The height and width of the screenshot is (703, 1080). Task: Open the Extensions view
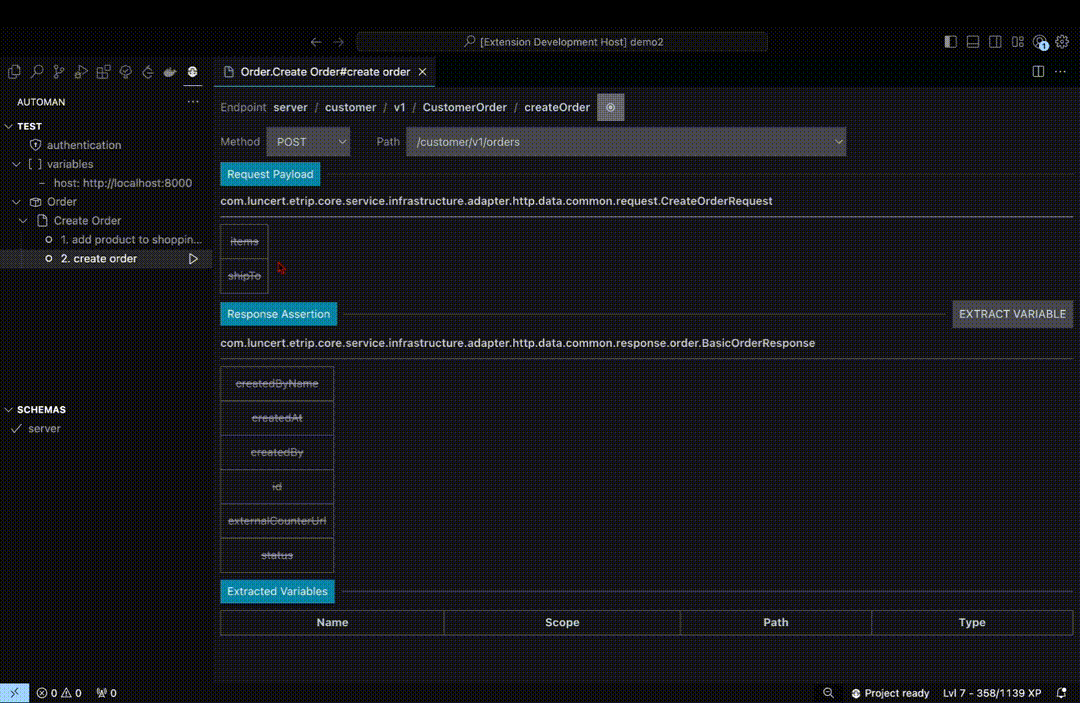tap(102, 72)
